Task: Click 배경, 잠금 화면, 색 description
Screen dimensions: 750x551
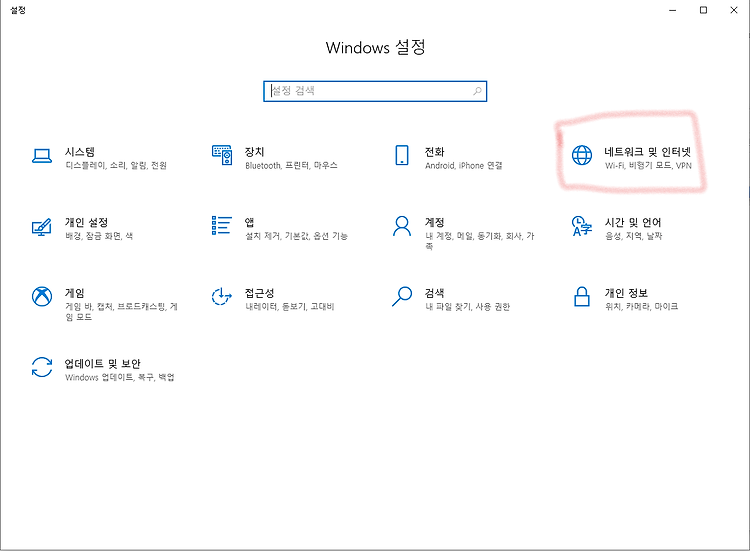Action: click(99, 236)
